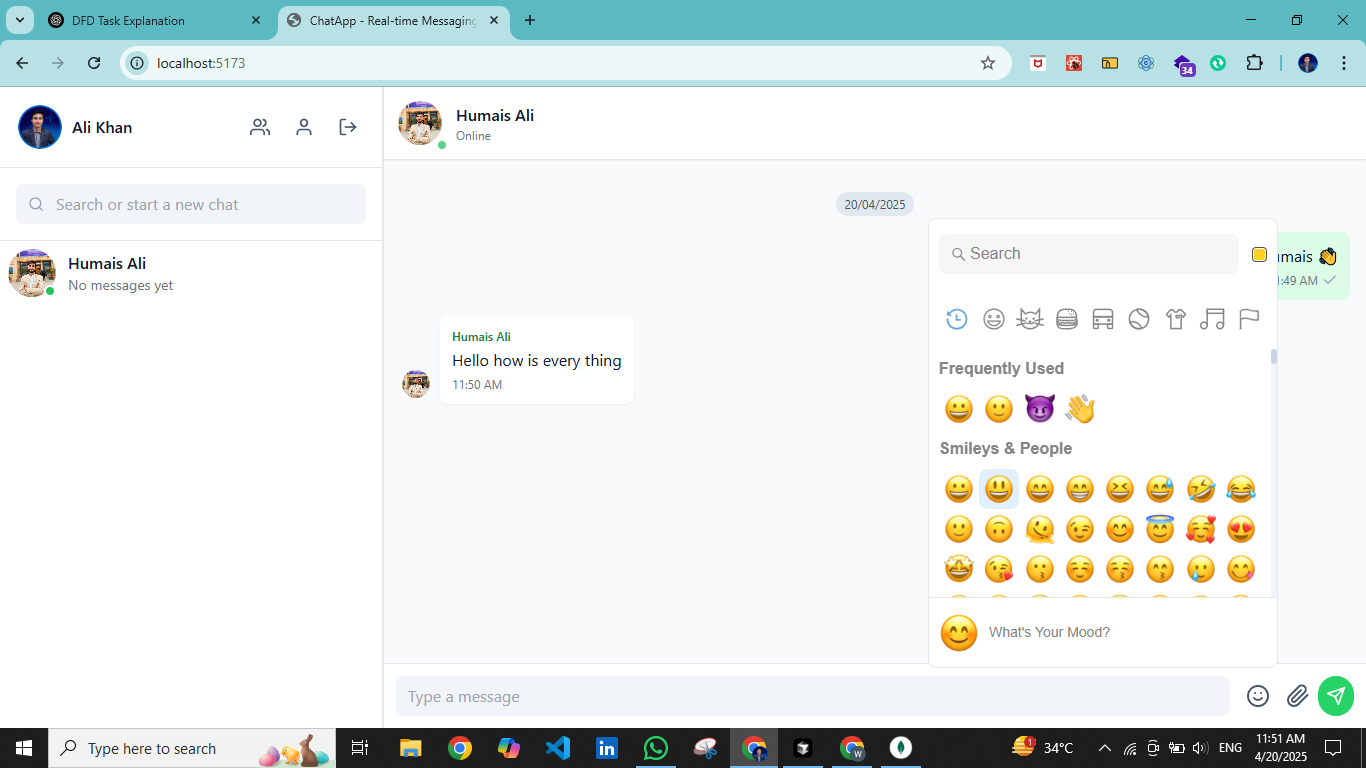1366x768 pixels.
Task: Switch to the ChatApp browser tab
Action: (390, 19)
